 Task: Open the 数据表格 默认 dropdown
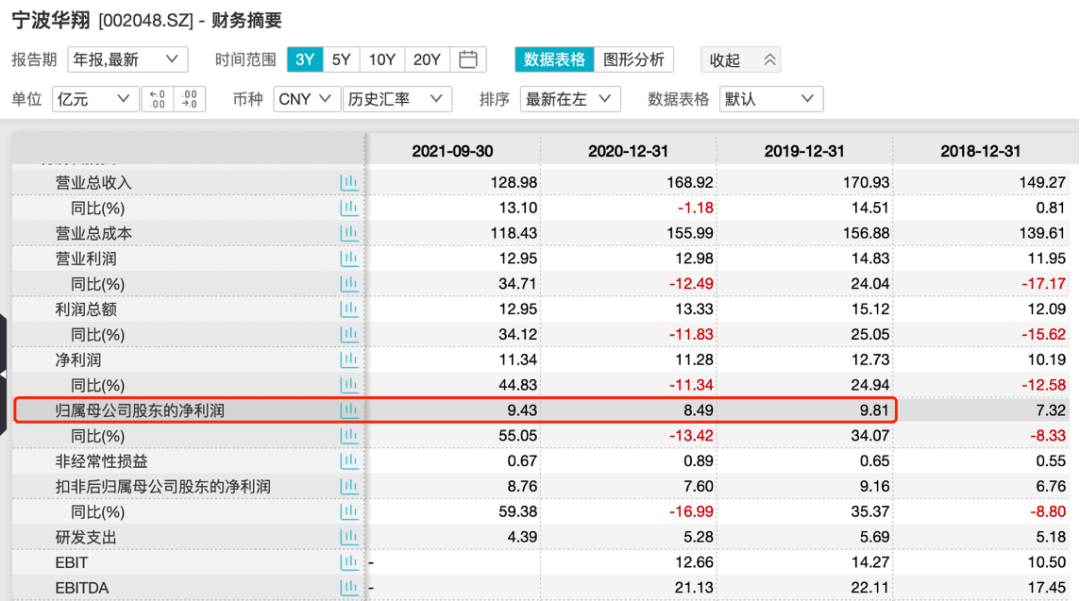[x=771, y=99]
